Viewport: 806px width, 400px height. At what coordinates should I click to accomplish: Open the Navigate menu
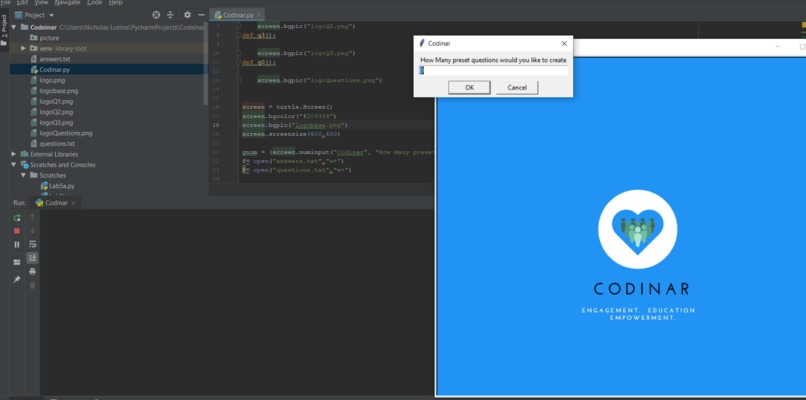coord(67,3)
